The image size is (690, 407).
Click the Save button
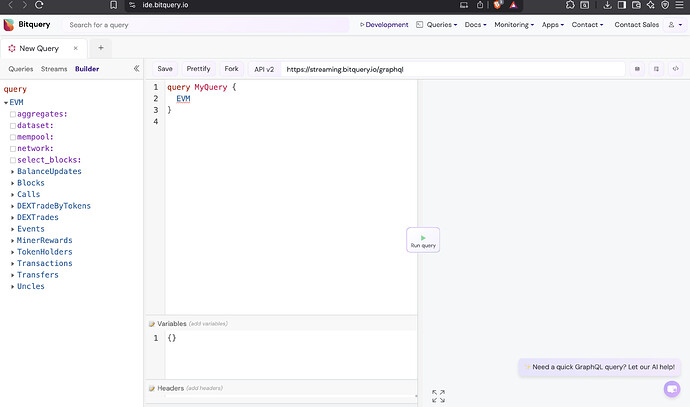165,69
